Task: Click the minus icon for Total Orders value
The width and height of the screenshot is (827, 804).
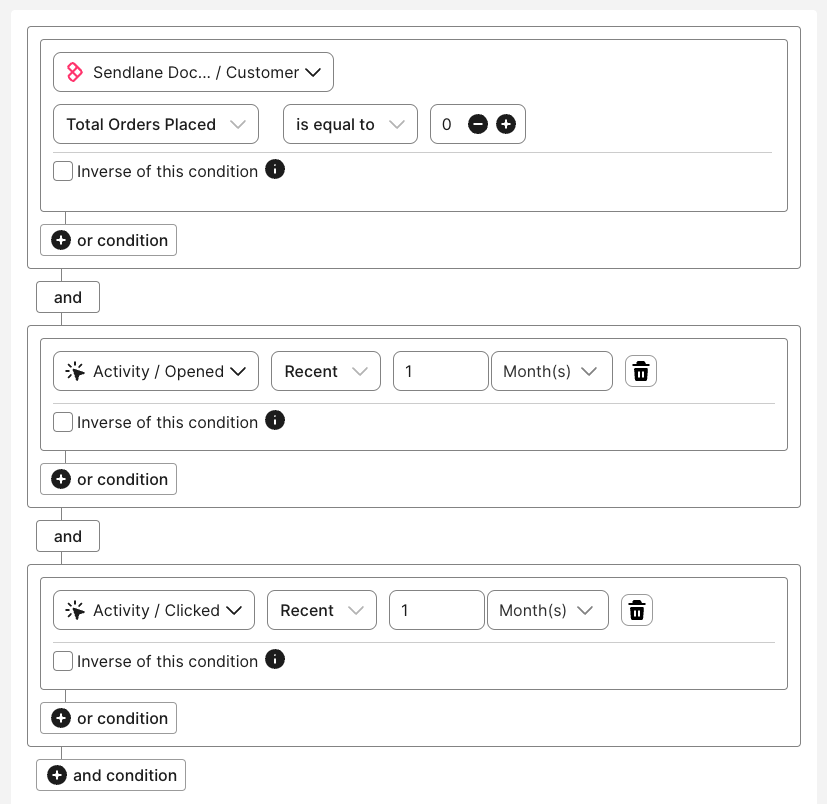Action: pos(478,124)
